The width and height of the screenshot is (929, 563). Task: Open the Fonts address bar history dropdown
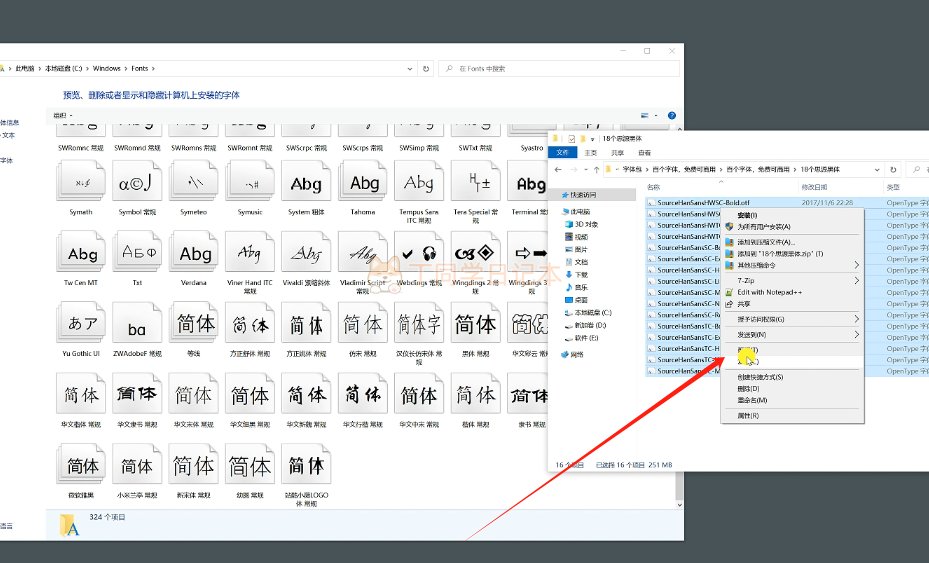[410, 69]
